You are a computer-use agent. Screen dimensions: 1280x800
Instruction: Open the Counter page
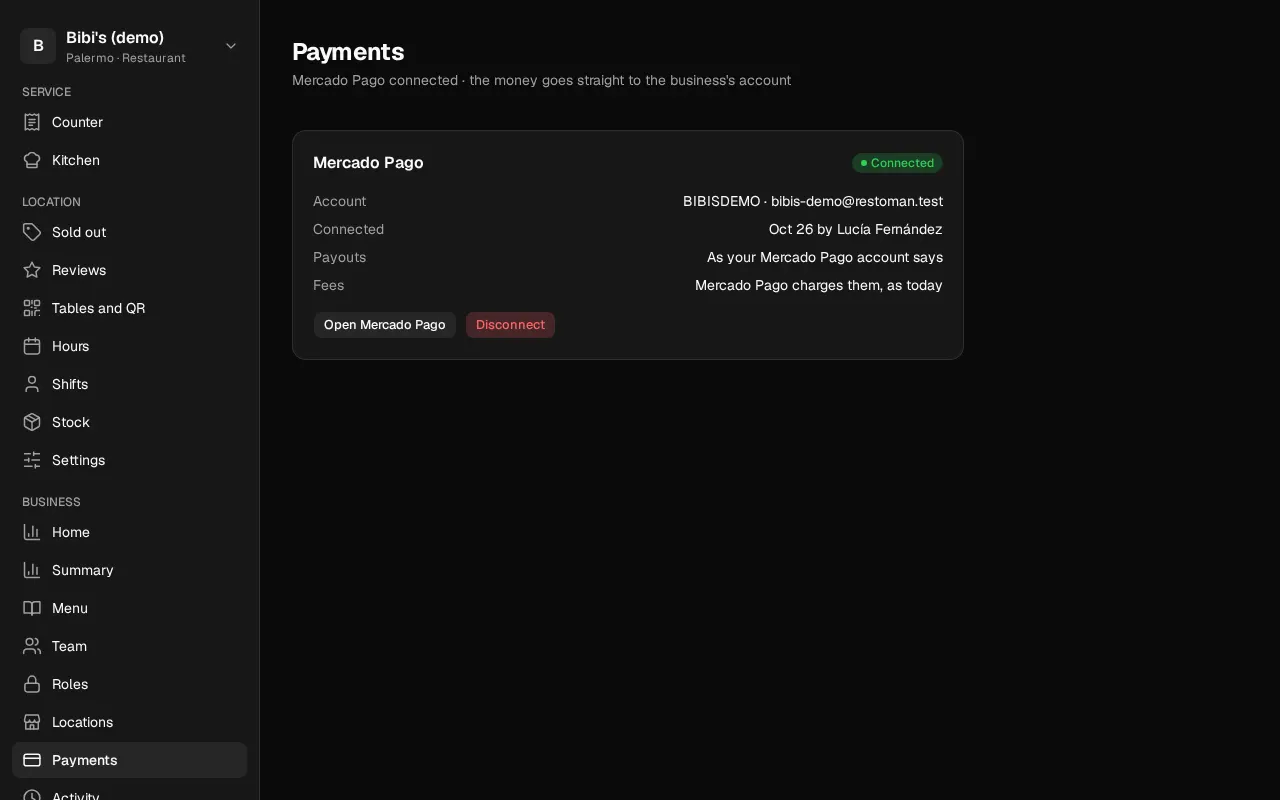click(129, 122)
